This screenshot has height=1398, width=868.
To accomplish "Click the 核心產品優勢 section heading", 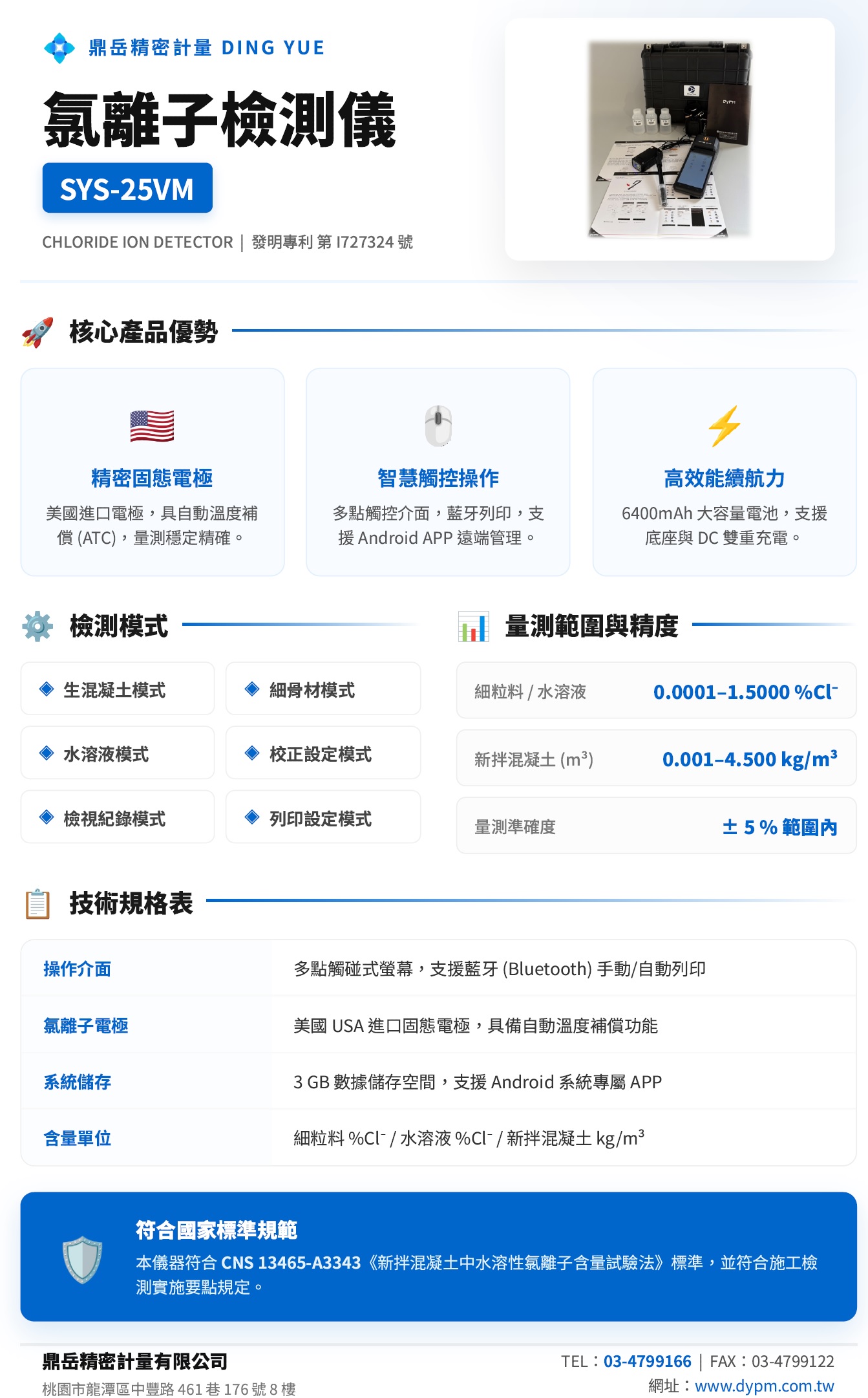I will click(143, 332).
